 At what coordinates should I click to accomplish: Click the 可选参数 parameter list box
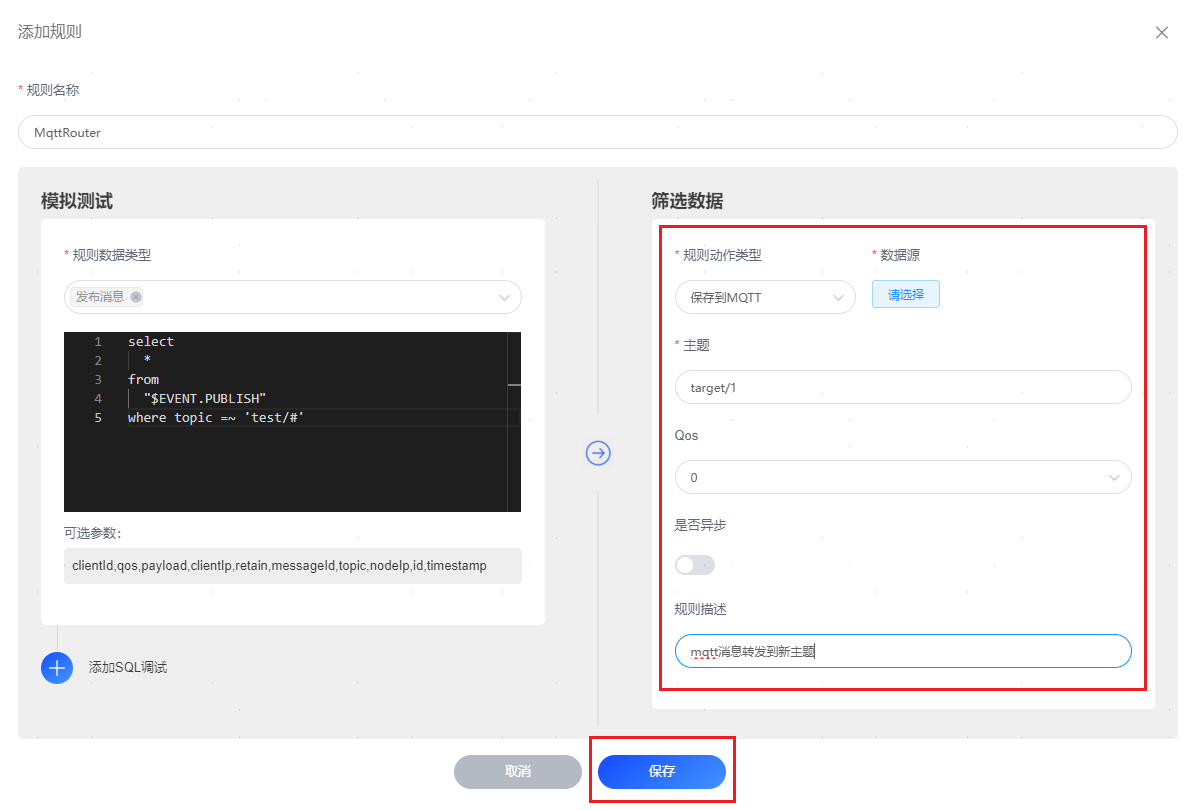tap(293, 566)
